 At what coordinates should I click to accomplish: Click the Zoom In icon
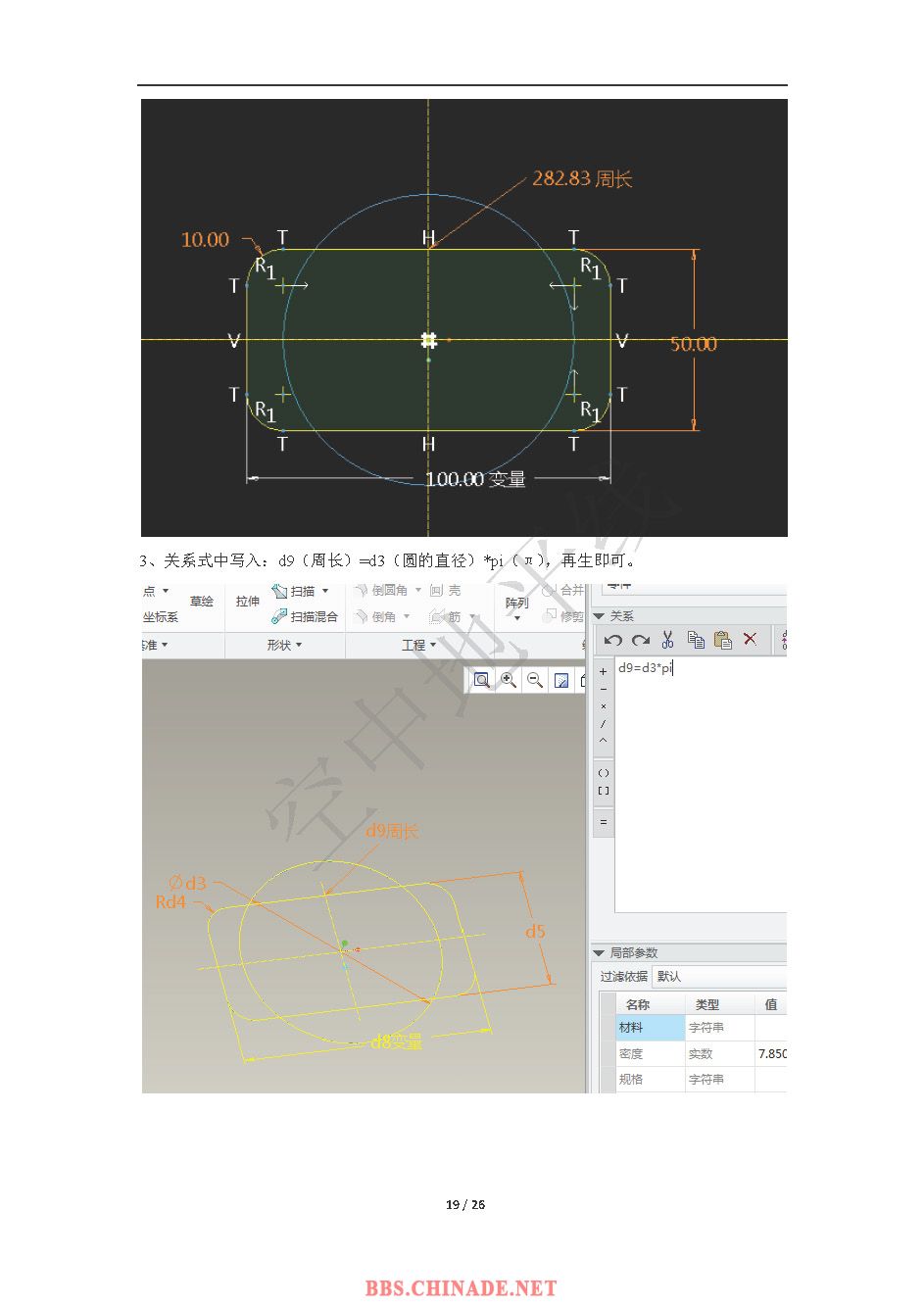click(509, 680)
